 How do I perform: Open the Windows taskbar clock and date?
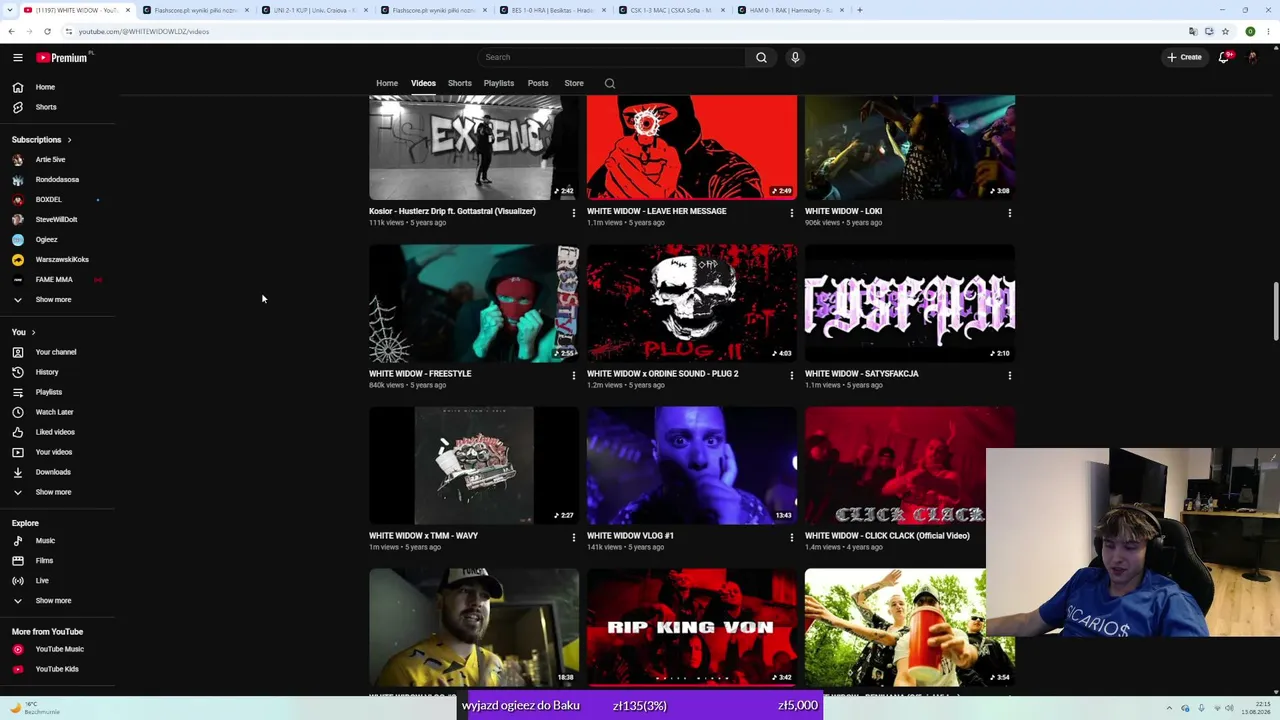coord(1257,708)
